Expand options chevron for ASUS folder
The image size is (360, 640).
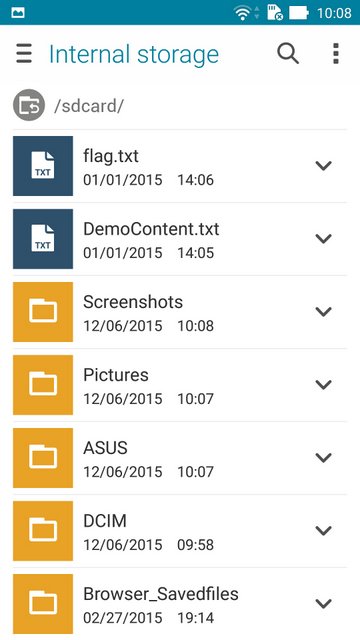[x=323, y=458]
